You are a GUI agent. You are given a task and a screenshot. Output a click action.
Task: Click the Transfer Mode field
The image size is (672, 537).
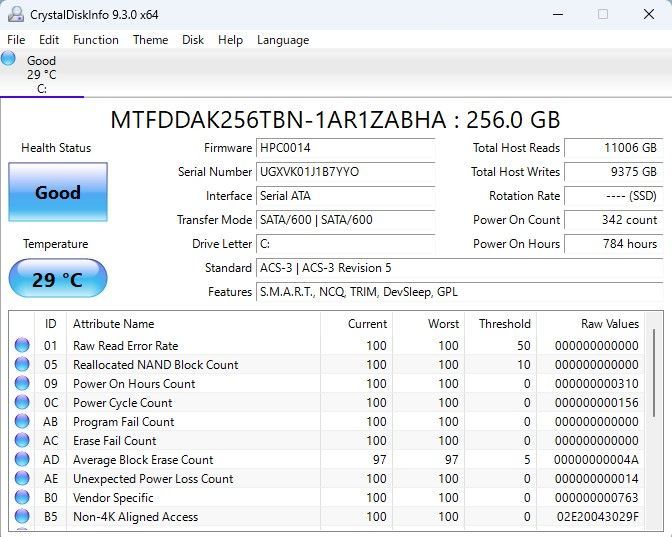tap(345, 220)
